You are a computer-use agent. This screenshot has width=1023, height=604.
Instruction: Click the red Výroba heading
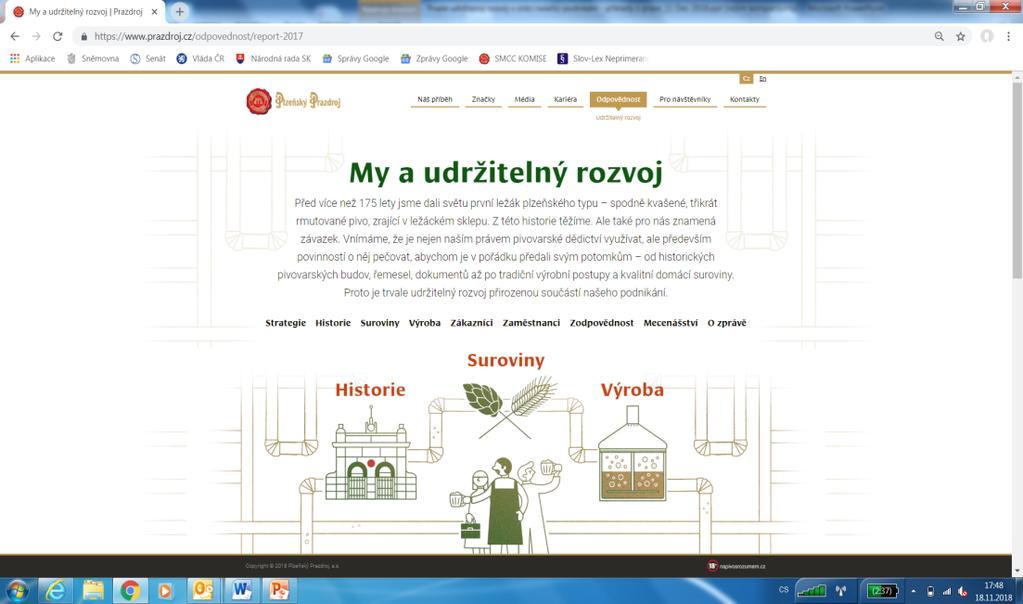632,389
